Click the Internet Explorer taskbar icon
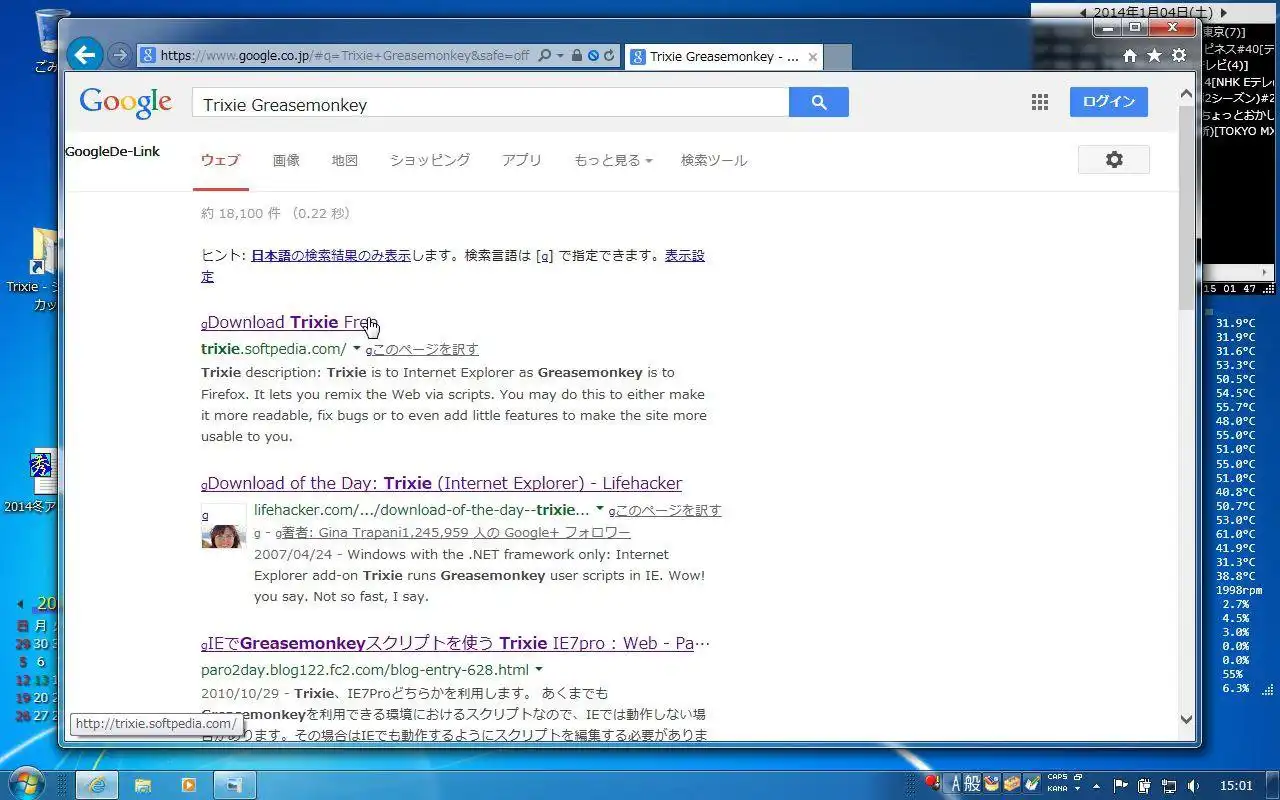This screenshot has height=800, width=1280. 96,785
